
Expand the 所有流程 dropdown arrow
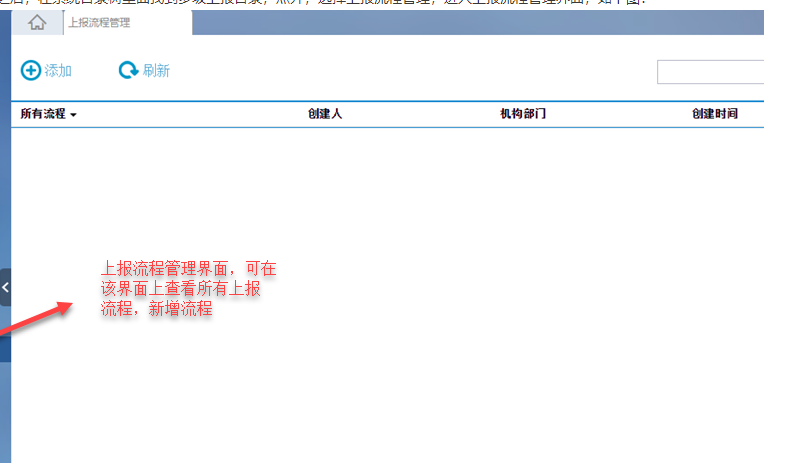click(x=73, y=115)
